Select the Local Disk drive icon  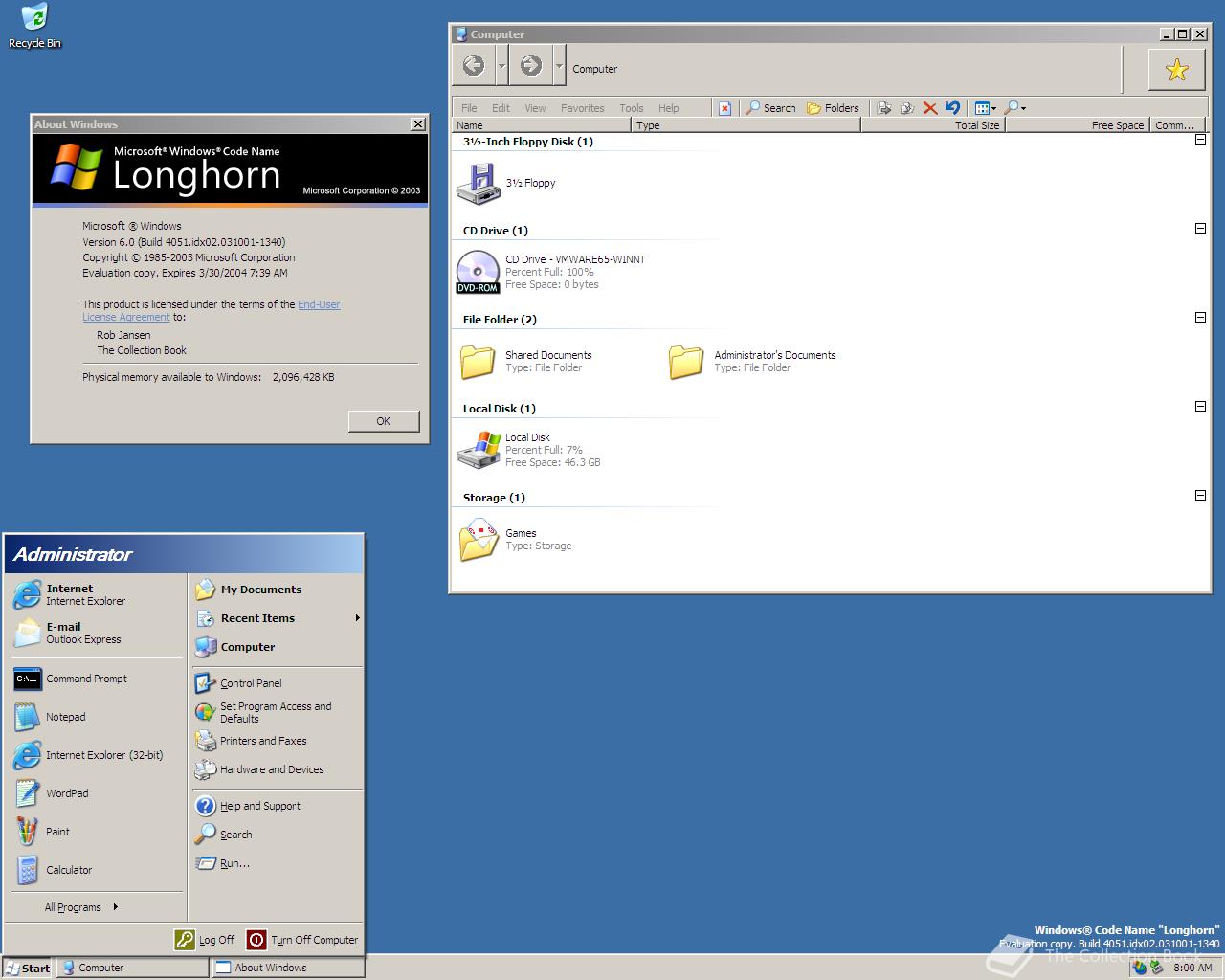coord(478,450)
